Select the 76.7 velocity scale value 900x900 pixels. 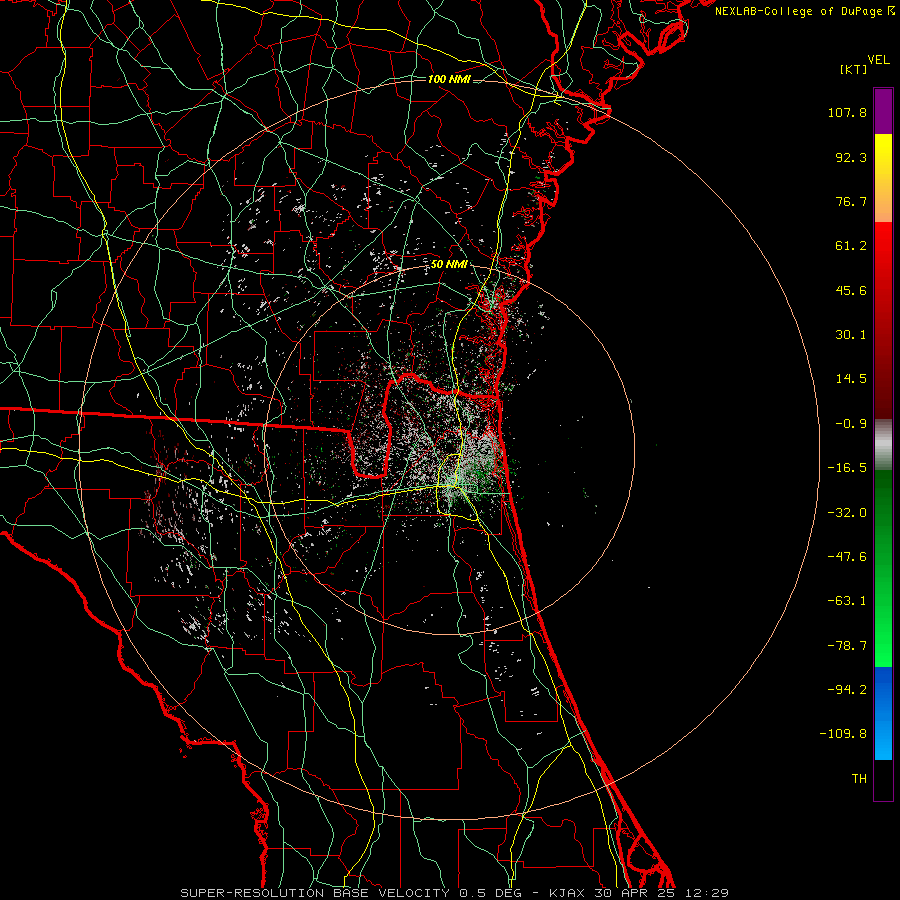[x=851, y=201]
